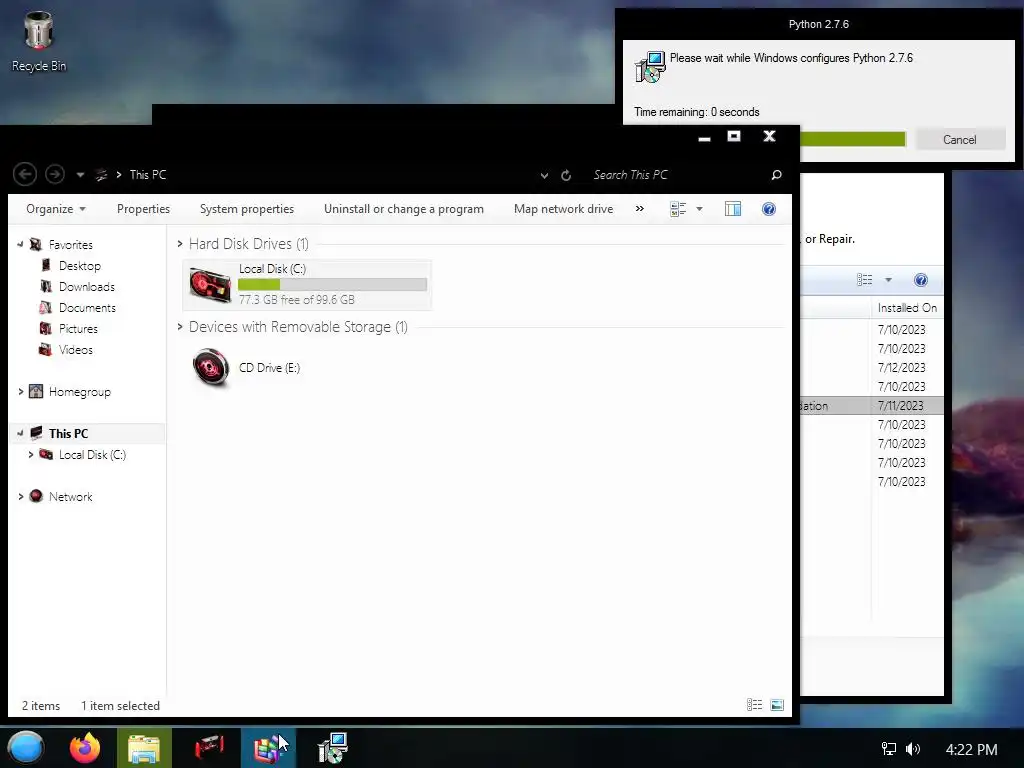Click Uninstall or change a program

(404, 209)
